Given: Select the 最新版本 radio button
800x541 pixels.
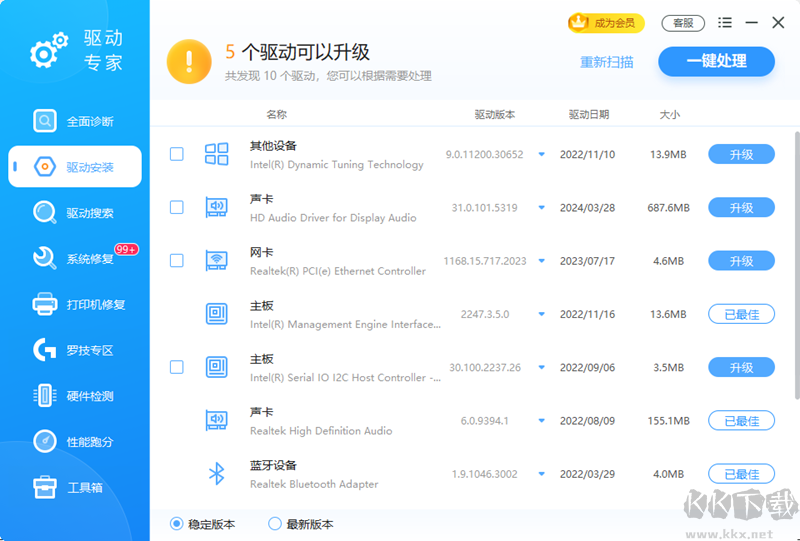Looking at the screenshot, I should click(275, 524).
